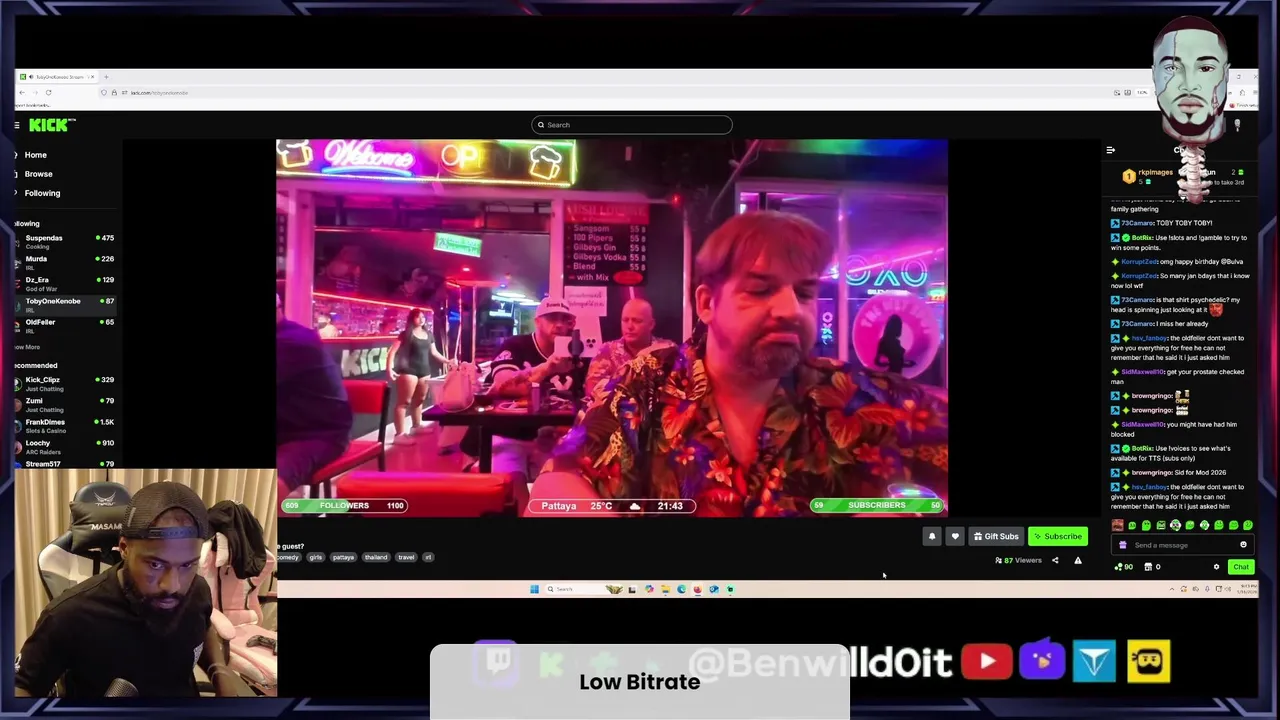Open Browse in sidebar
The height and width of the screenshot is (720, 1280).
(x=38, y=174)
